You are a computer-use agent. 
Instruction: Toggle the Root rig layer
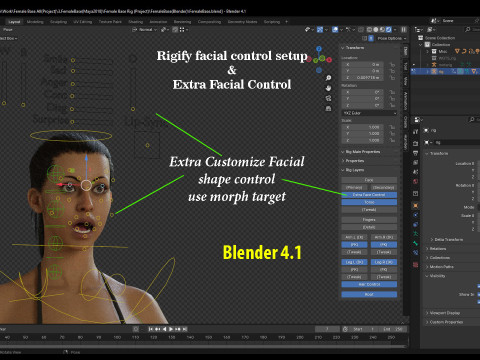369,294
